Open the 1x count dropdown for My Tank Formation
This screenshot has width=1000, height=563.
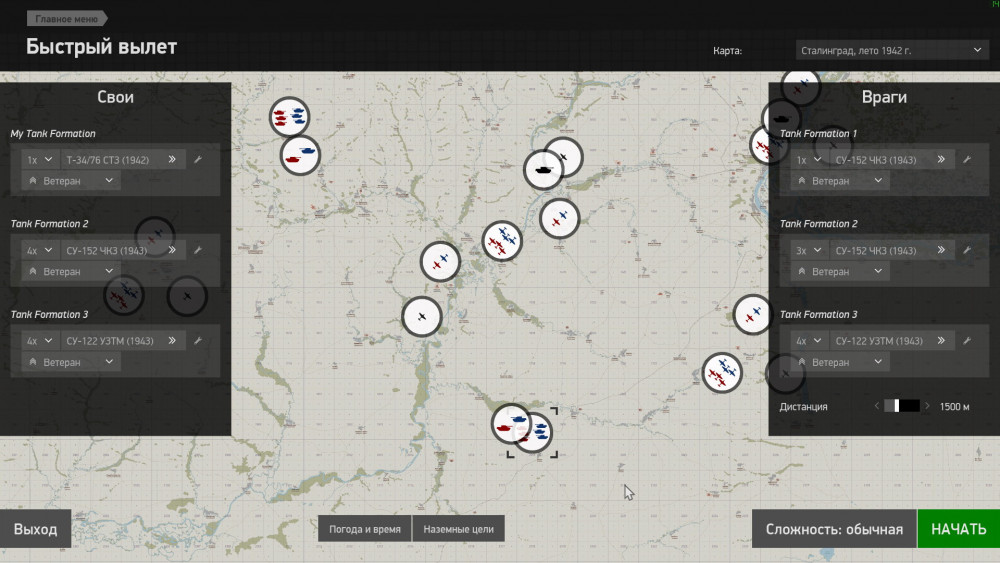(40, 159)
